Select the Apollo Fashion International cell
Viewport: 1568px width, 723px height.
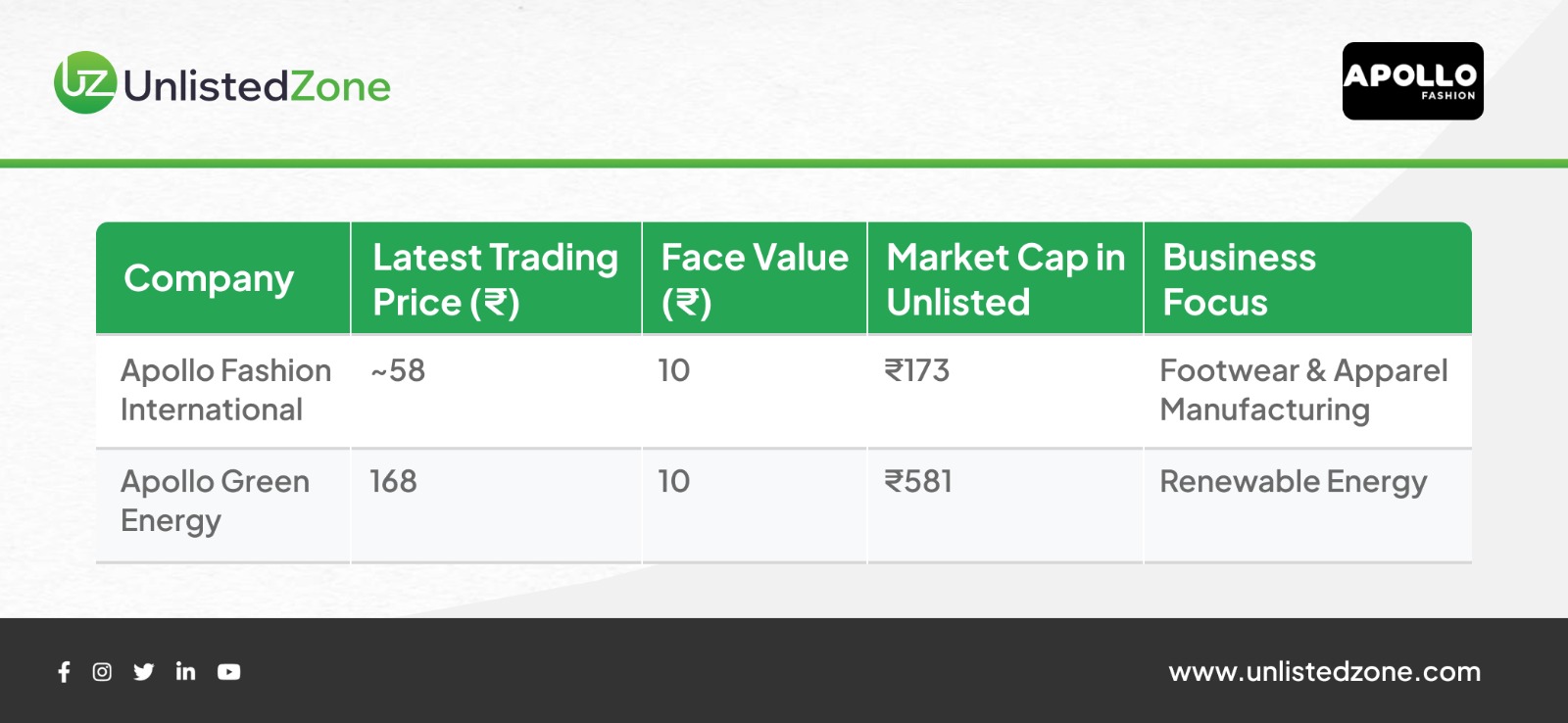[x=225, y=390]
